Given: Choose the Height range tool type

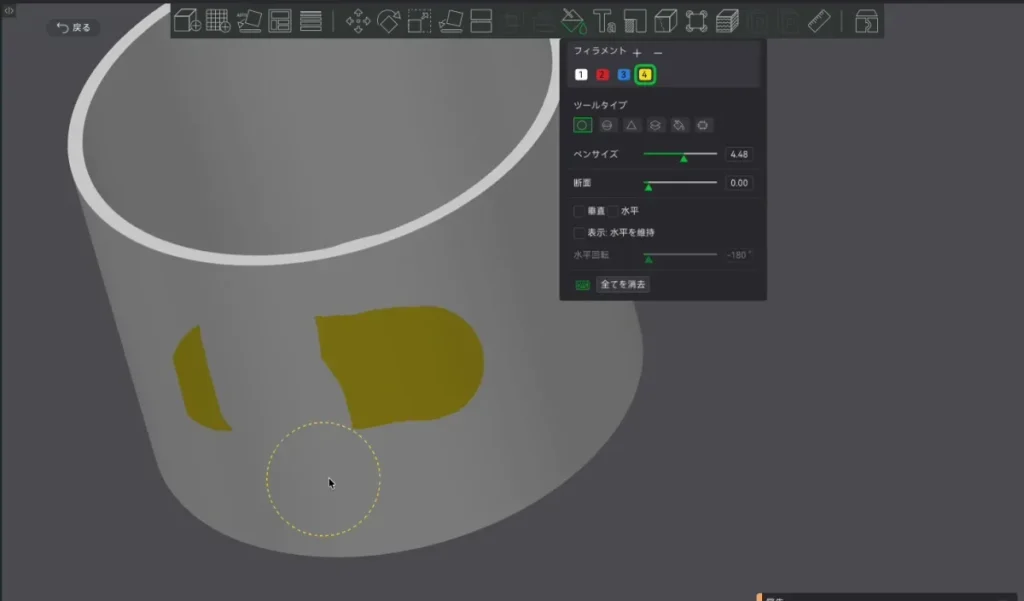Looking at the screenshot, I should (655, 125).
